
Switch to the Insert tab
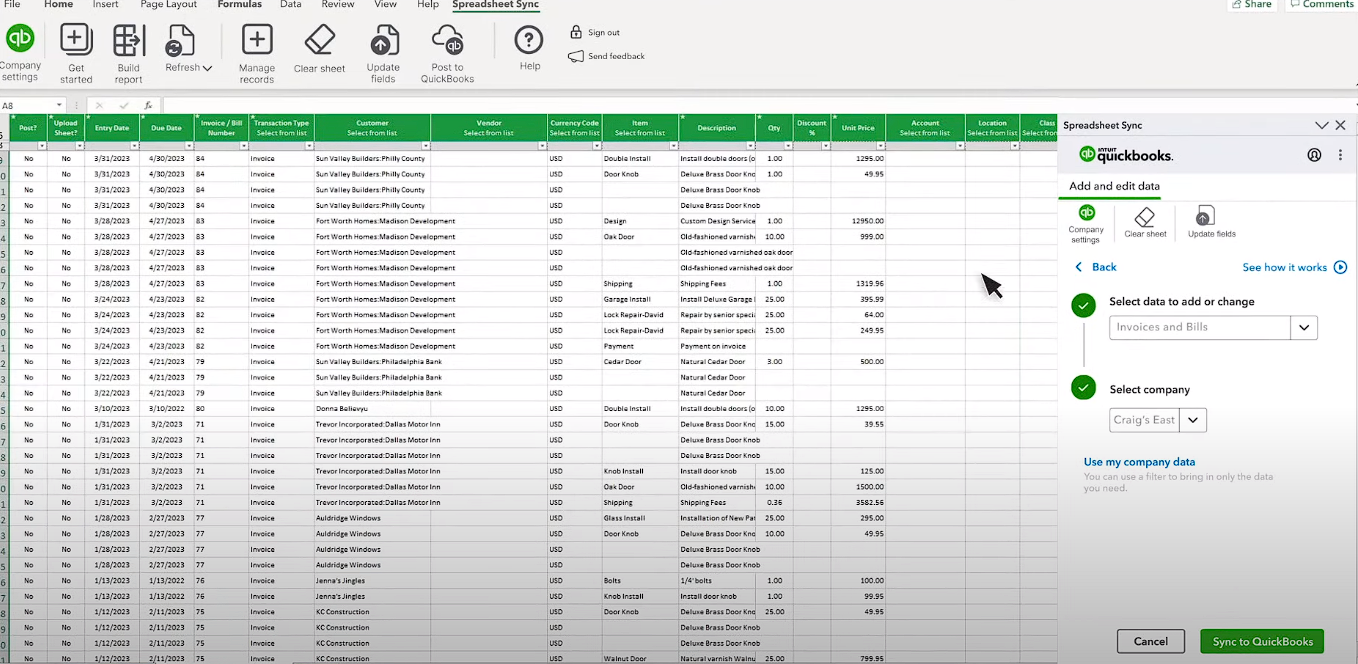[105, 5]
